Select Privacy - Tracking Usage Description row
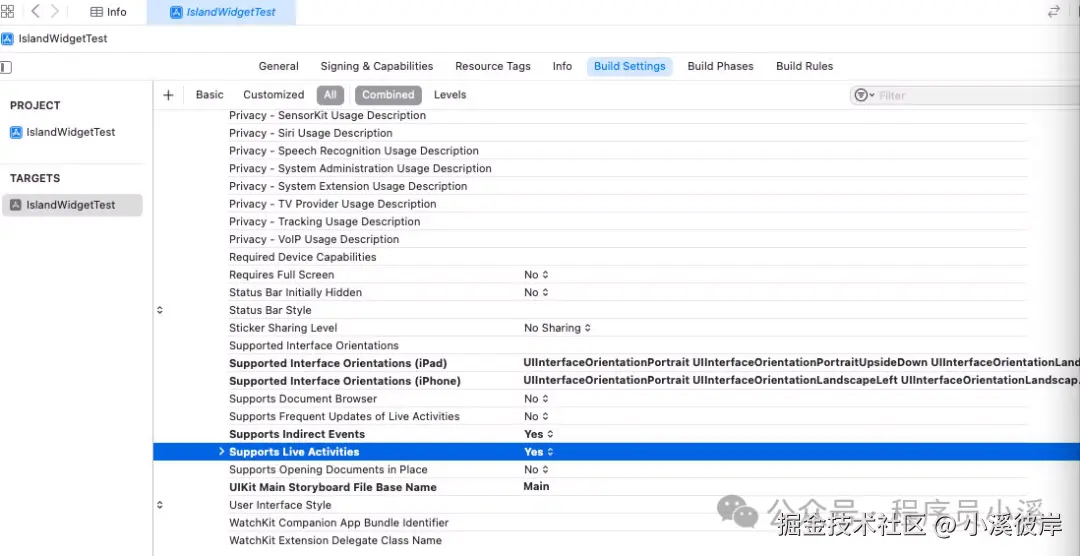 pyautogui.click(x=324, y=221)
